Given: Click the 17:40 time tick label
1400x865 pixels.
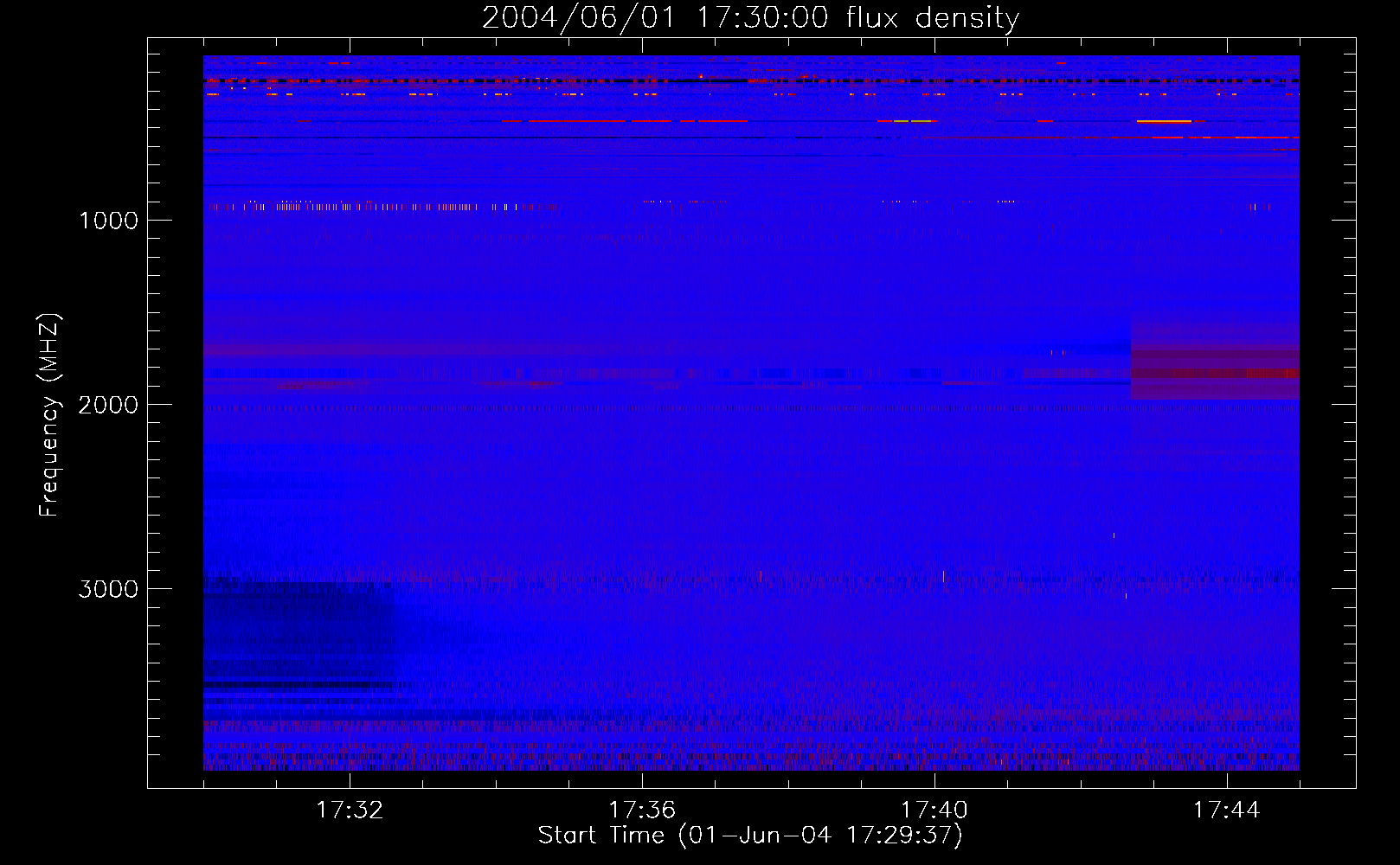Looking at the screenshot, I should tap(934, 811).
